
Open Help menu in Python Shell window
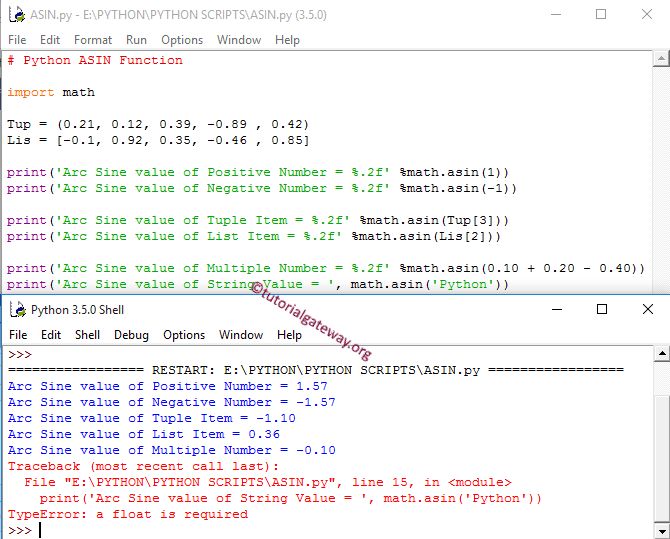click(289, 335)
